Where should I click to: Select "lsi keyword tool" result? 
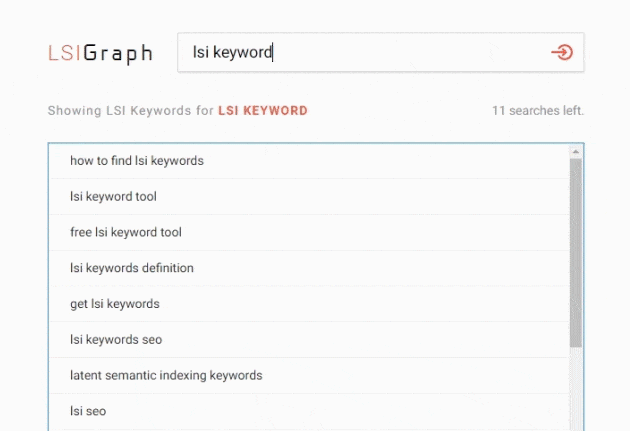[x=309, y=196]
